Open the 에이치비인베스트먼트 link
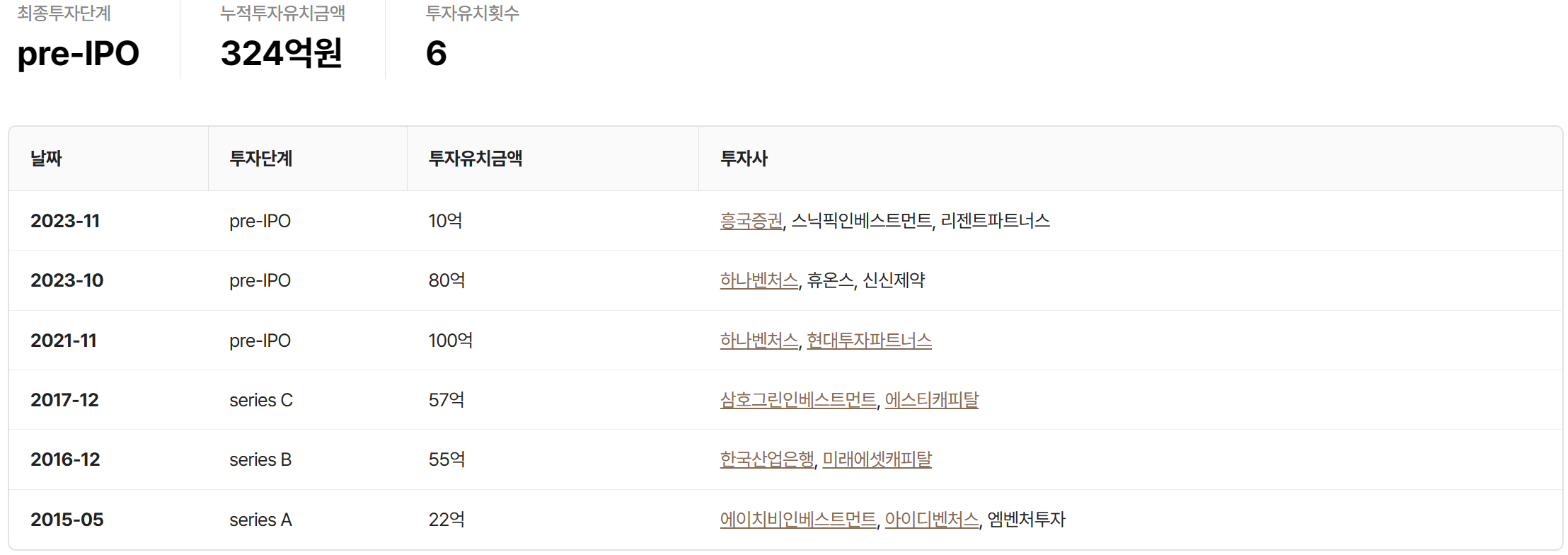Viewport: 1568px width, 555px height. point(797,520)
